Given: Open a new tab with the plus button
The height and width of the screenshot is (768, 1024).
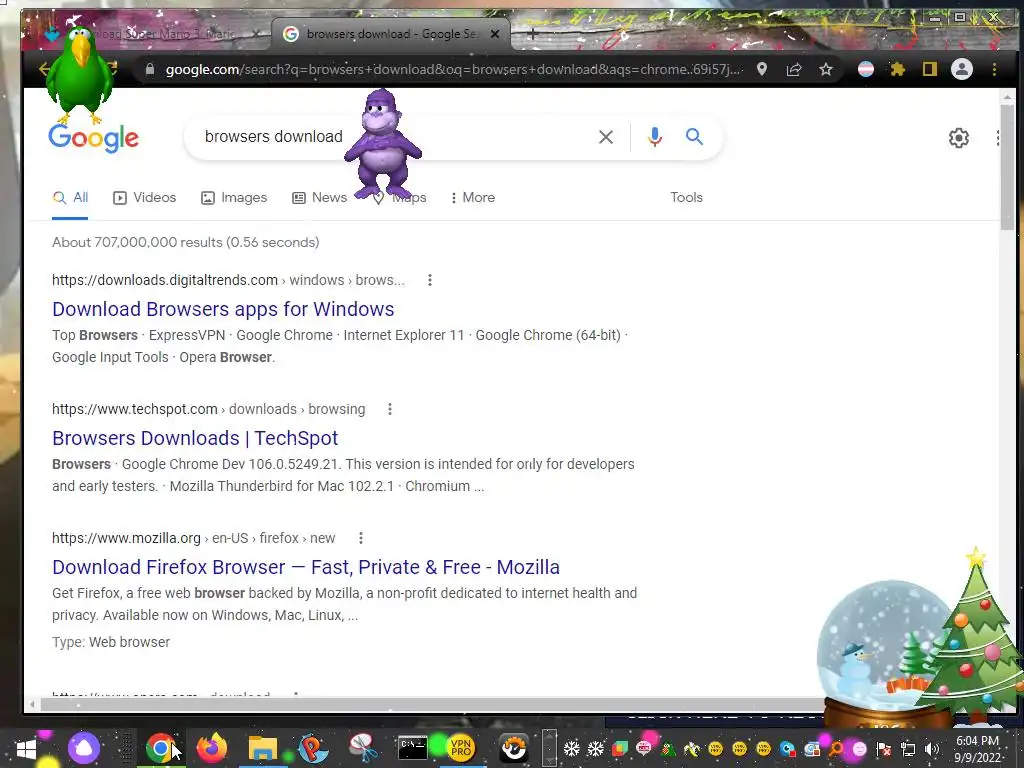Looking at the screenshot, I should pos(532,34).
